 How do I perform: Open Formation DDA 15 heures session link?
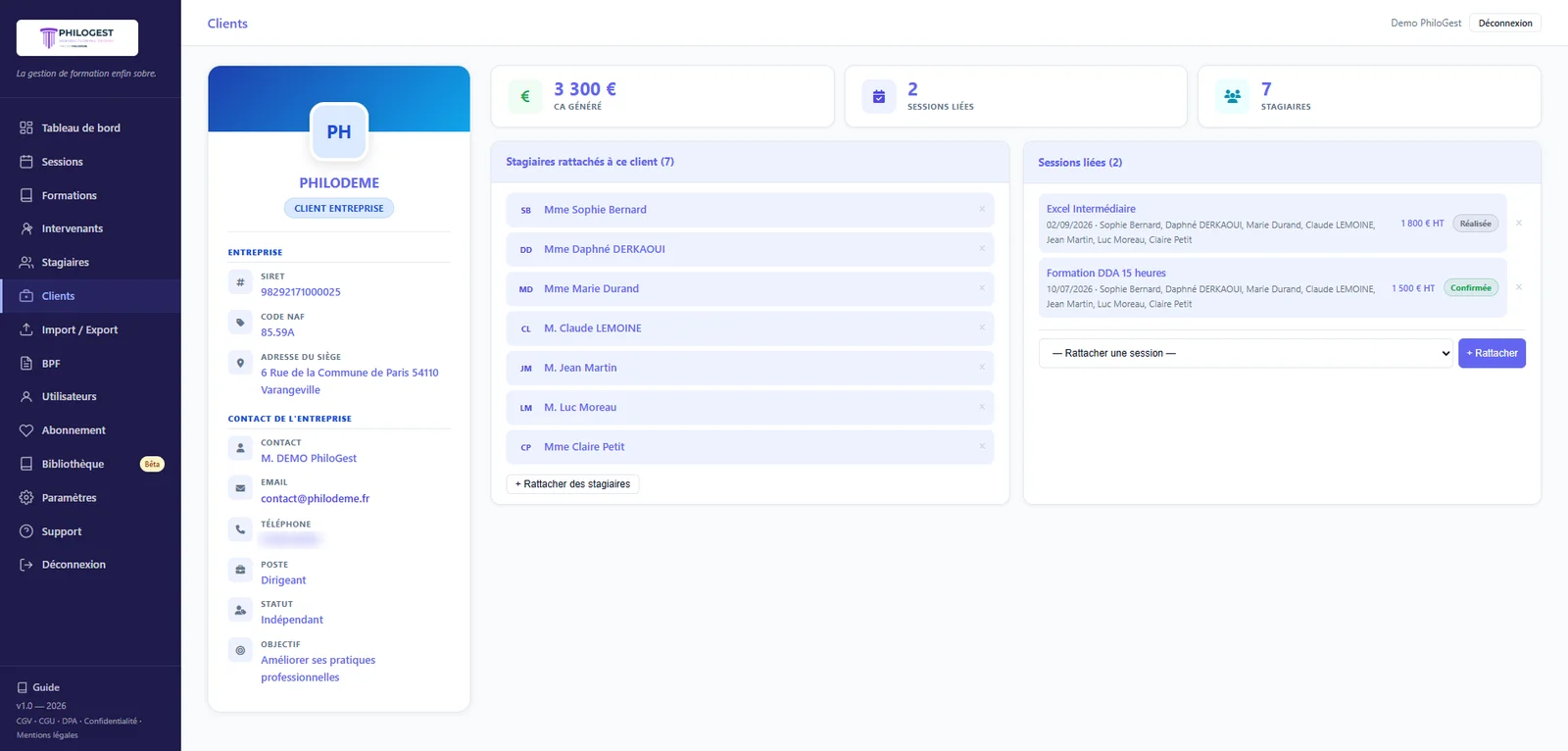(x=1106, y=273)
